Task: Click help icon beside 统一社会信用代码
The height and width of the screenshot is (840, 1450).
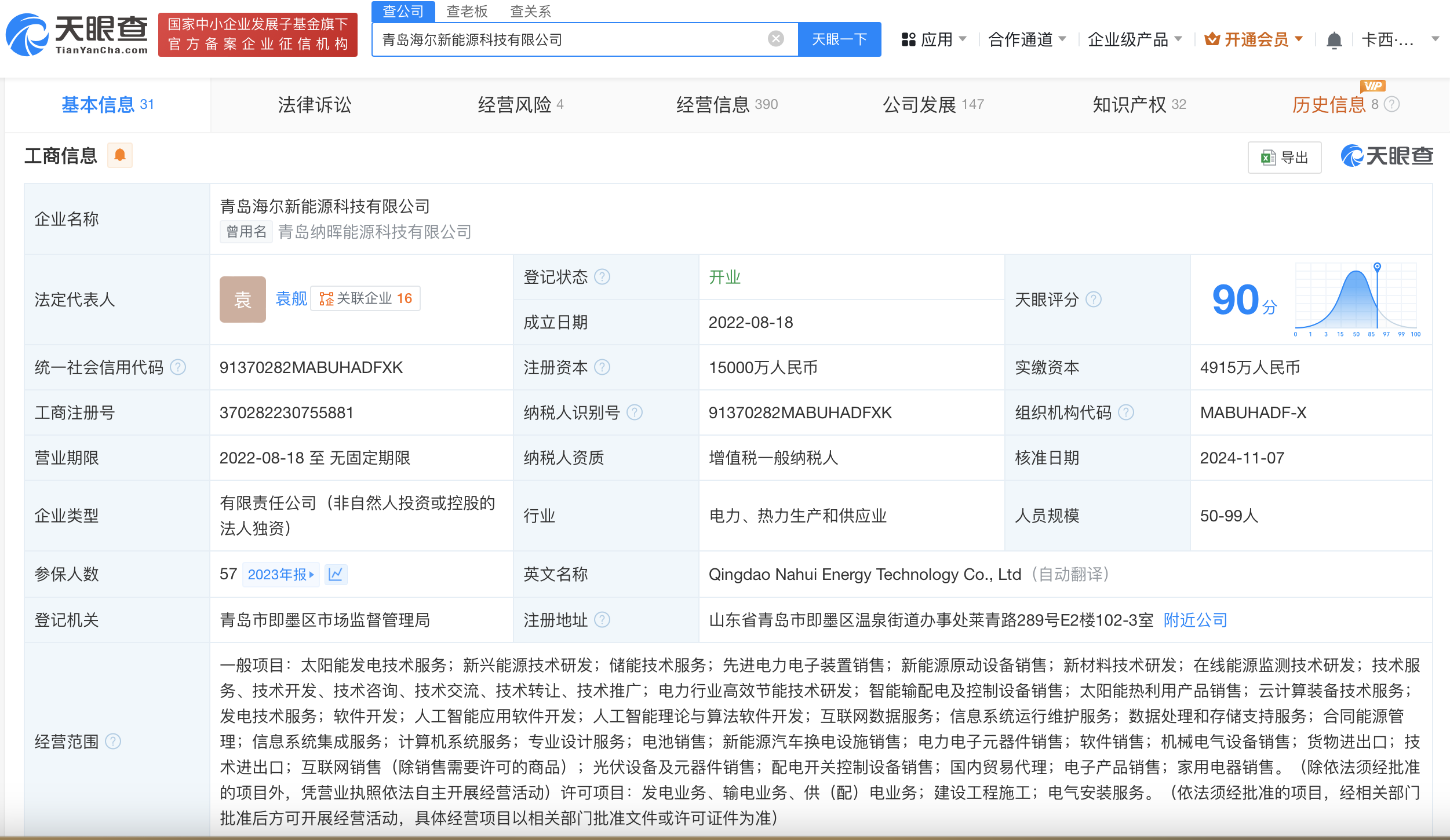Action: [178, 367]
